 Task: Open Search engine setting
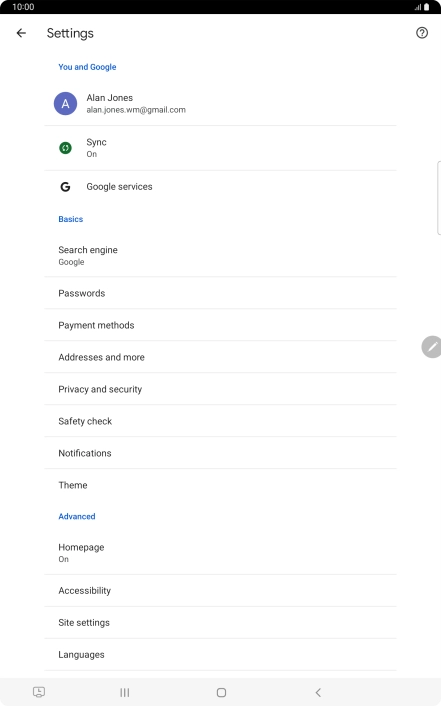click(x=221, y=255)
